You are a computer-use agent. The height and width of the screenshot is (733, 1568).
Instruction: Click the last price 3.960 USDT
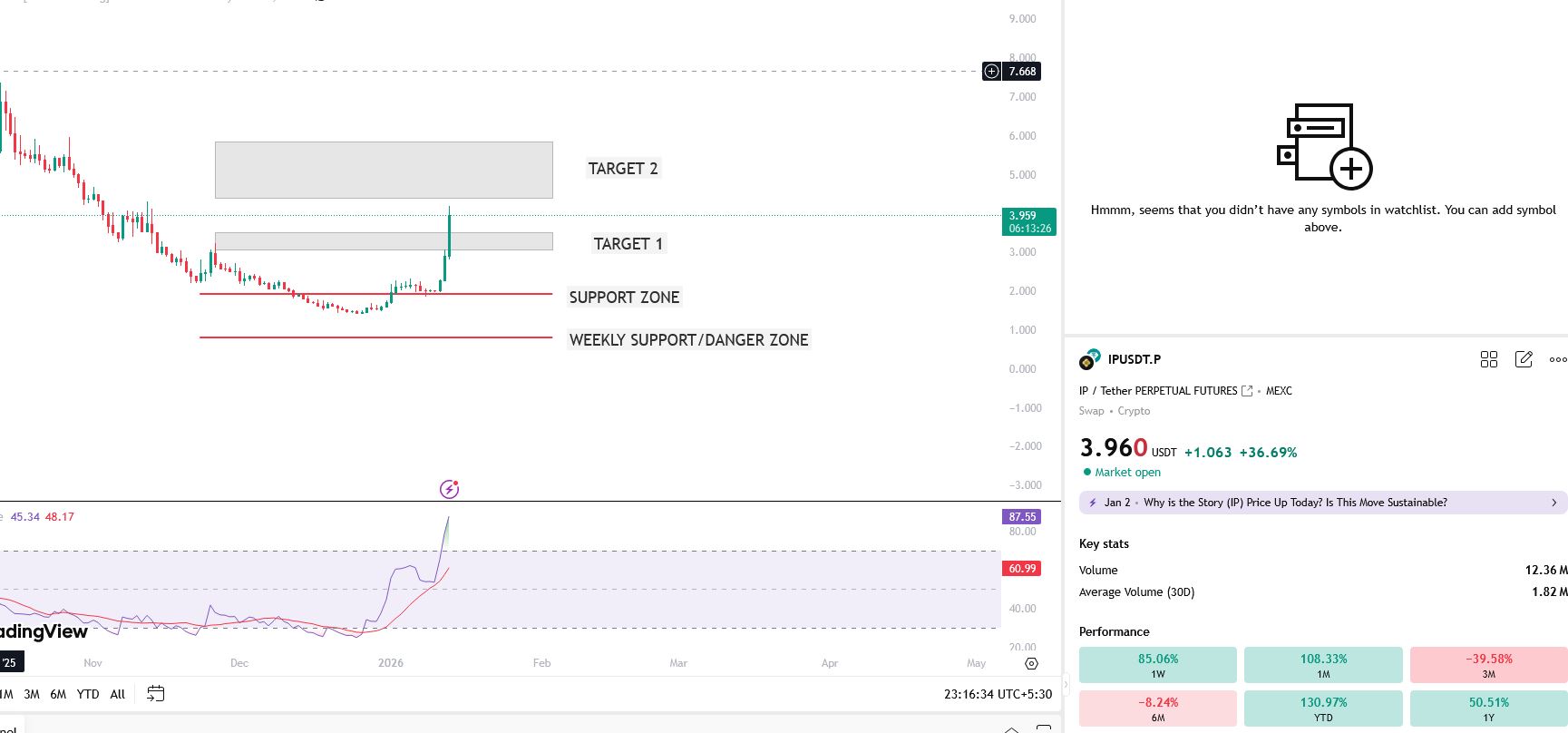pyautogui.click(x=1128, y=448)
